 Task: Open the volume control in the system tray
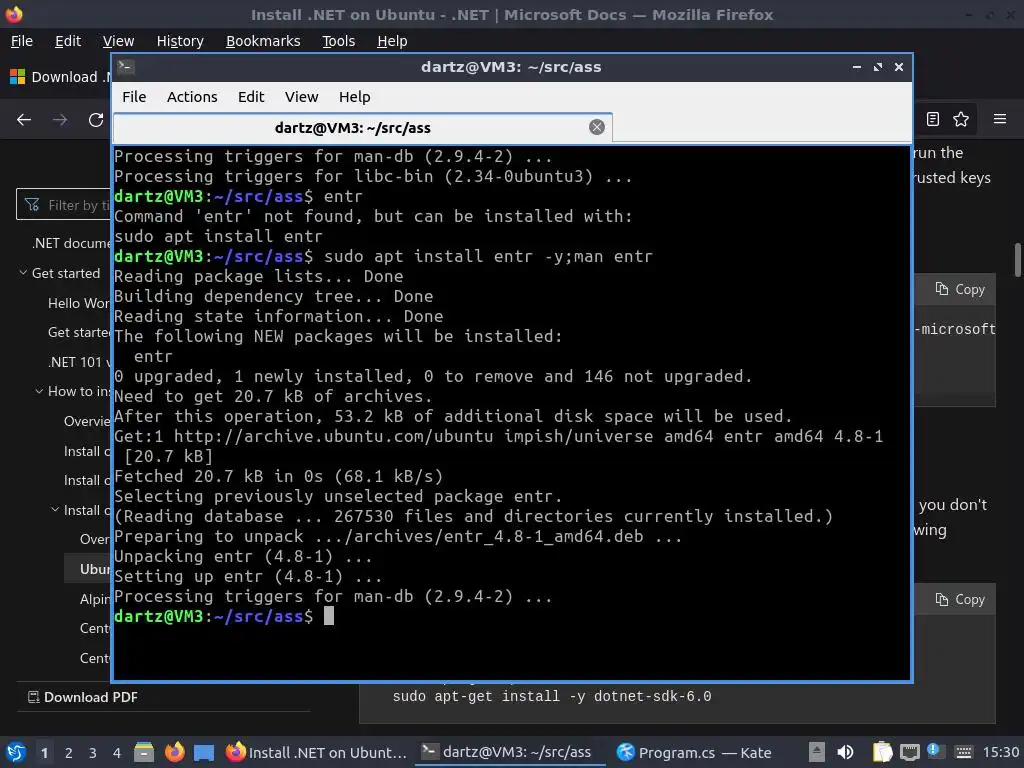click(845, 752)
